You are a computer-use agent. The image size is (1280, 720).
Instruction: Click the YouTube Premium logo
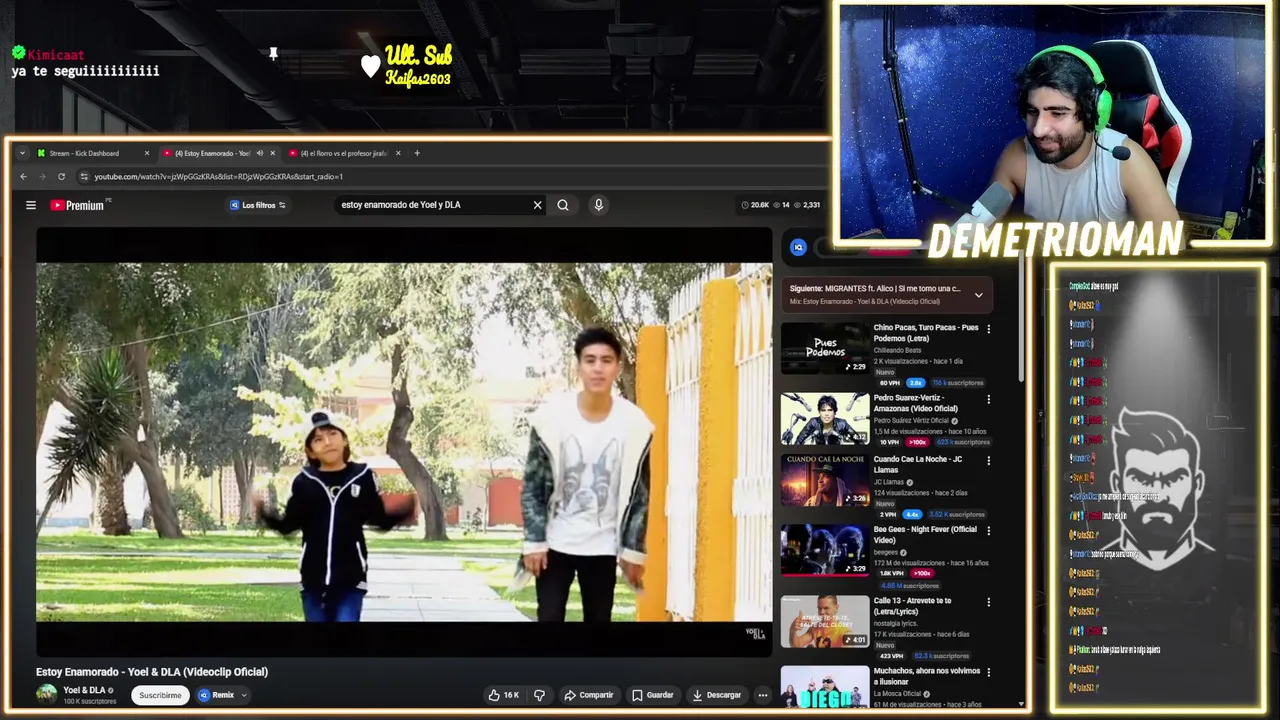coord(78,205)
